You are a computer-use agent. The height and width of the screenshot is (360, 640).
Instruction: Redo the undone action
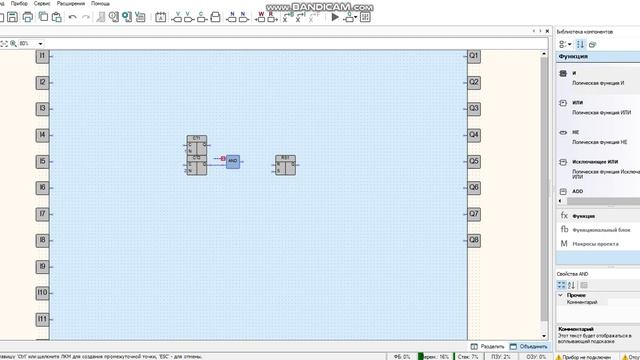[86, 17]
